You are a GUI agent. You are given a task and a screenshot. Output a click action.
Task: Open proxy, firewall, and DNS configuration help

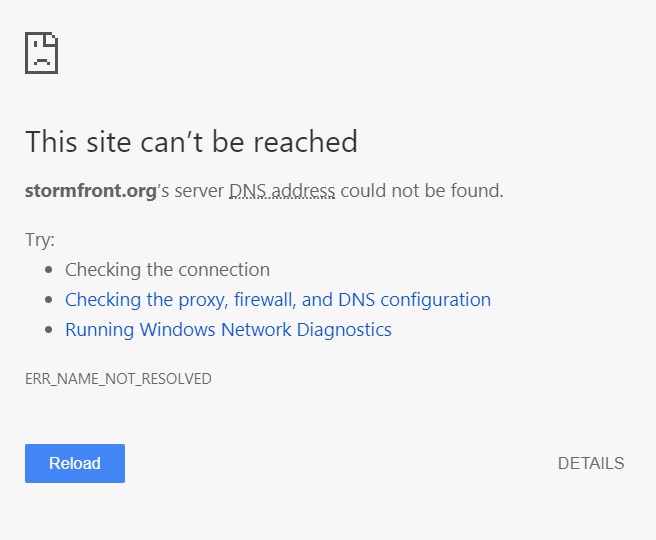278,300
